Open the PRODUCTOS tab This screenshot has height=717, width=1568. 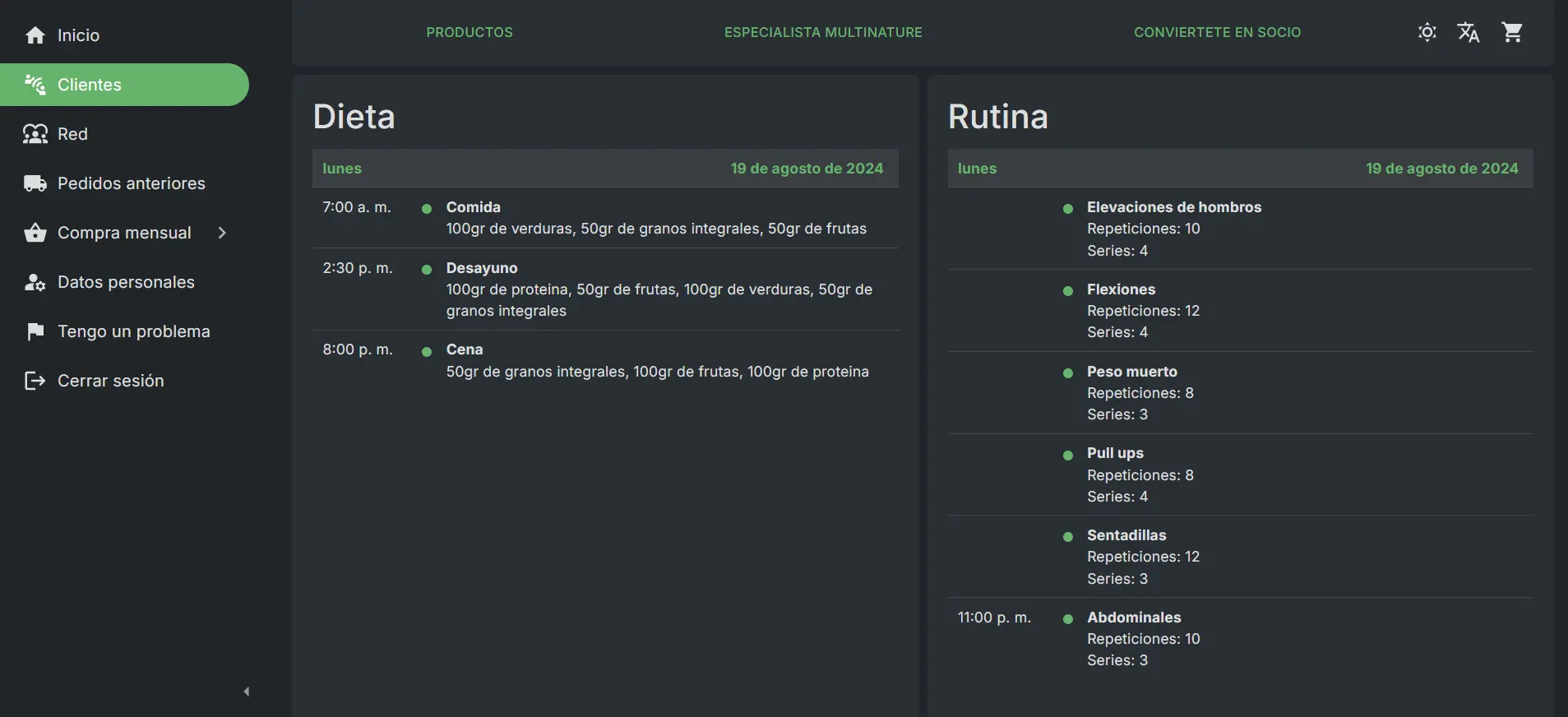[x=469, y=32]
